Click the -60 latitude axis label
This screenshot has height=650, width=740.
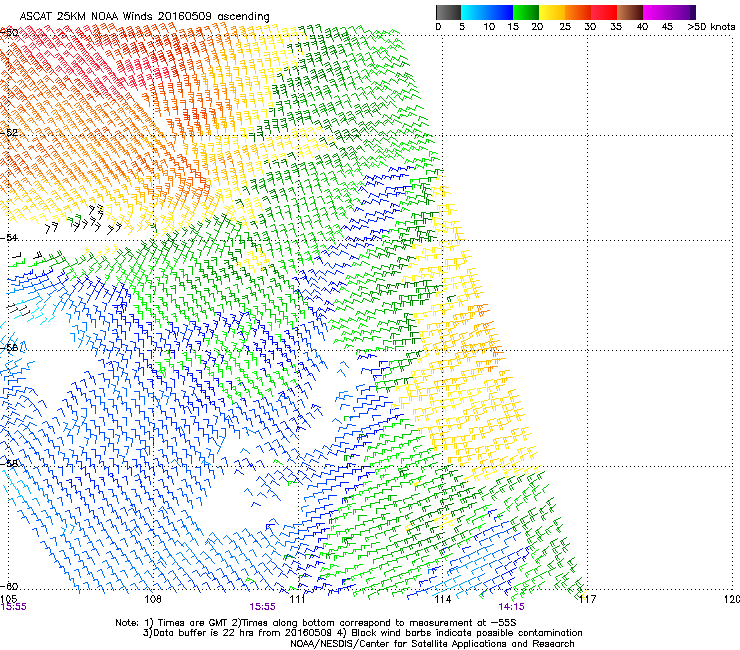[x=9, y=586]
